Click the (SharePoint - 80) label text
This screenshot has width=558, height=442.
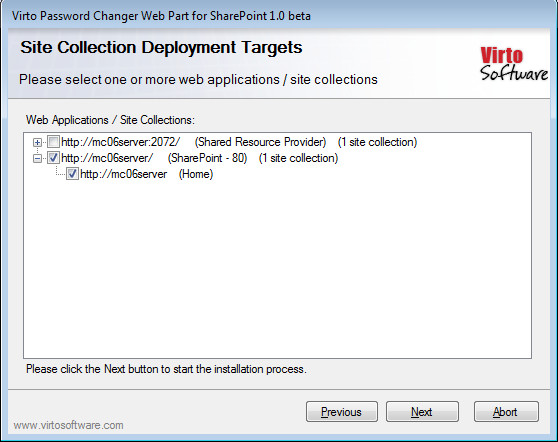[x=207, y=158]
